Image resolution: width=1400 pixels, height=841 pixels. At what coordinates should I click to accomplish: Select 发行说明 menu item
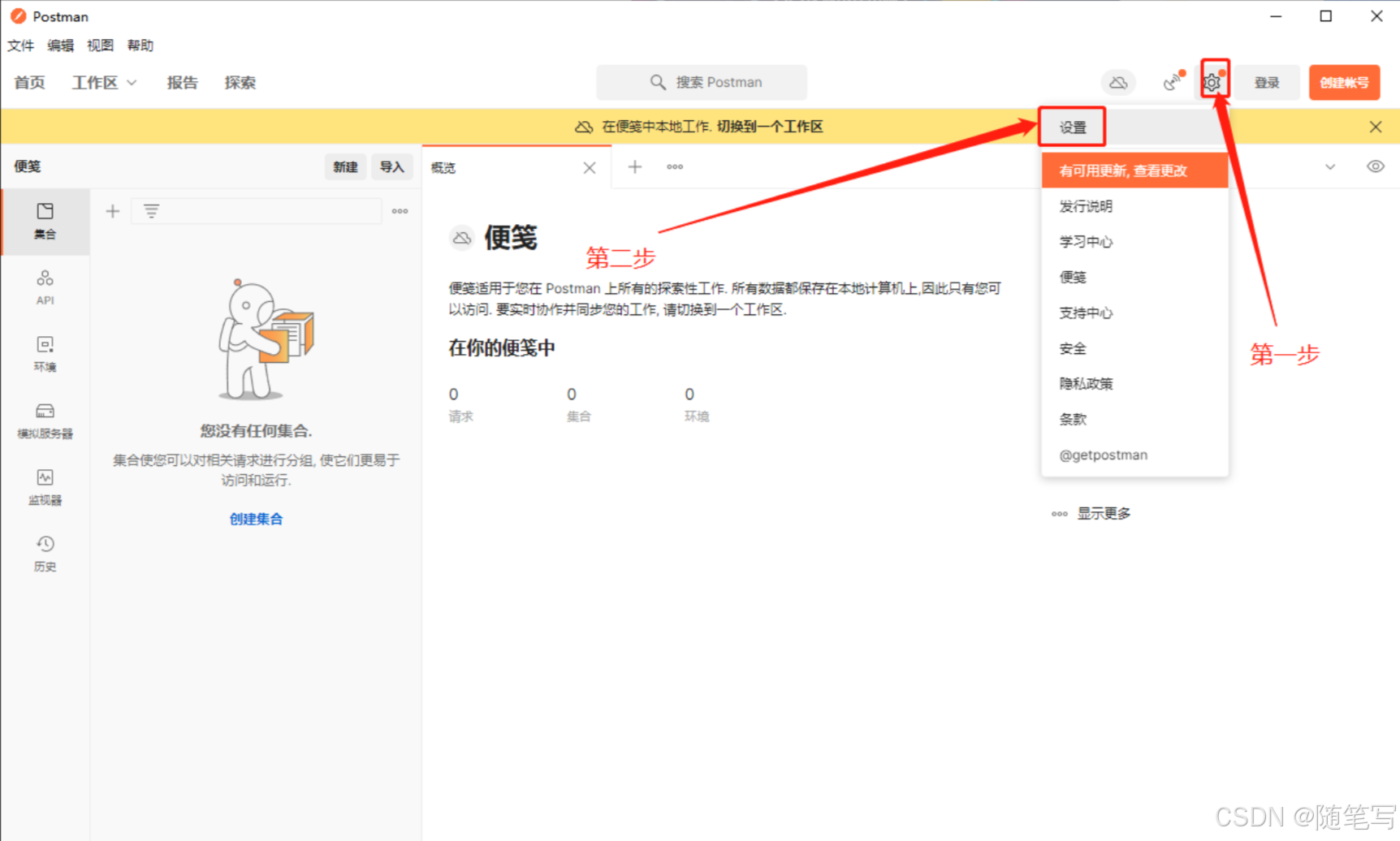click(x=1134, y=206)
